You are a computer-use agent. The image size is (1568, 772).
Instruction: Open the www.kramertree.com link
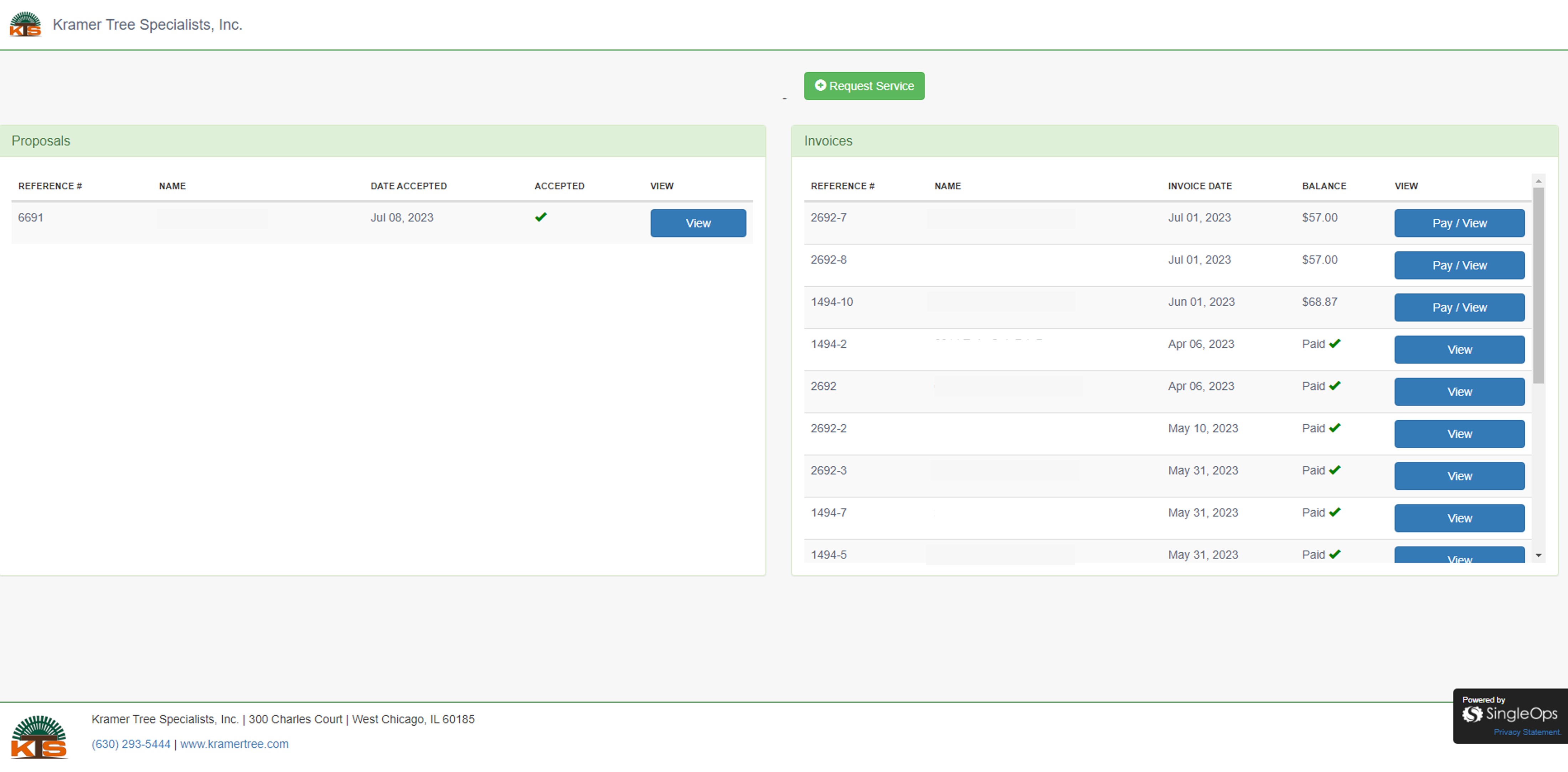point(234,743)
